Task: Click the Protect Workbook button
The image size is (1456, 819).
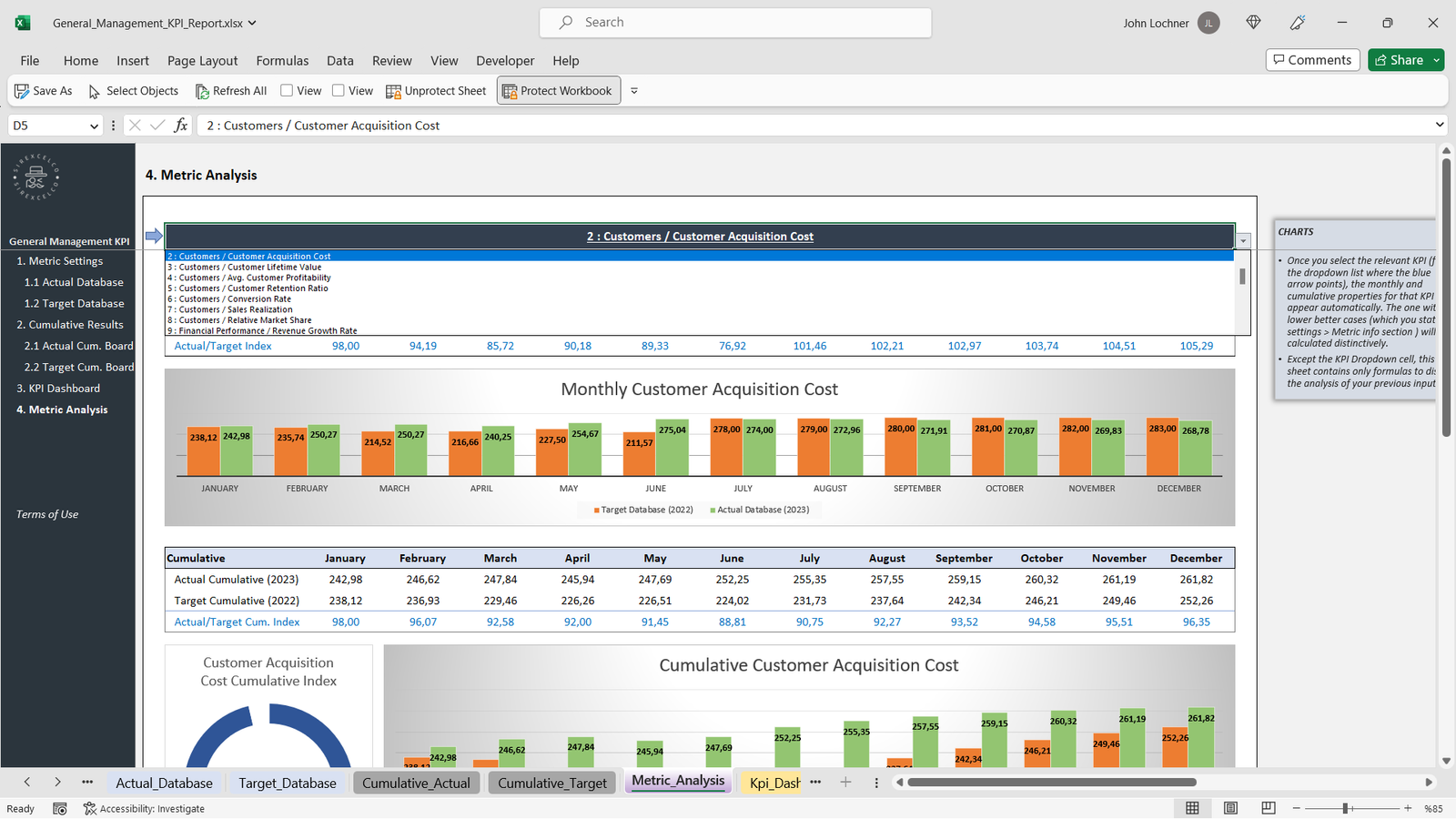Action: click(558, 91)
